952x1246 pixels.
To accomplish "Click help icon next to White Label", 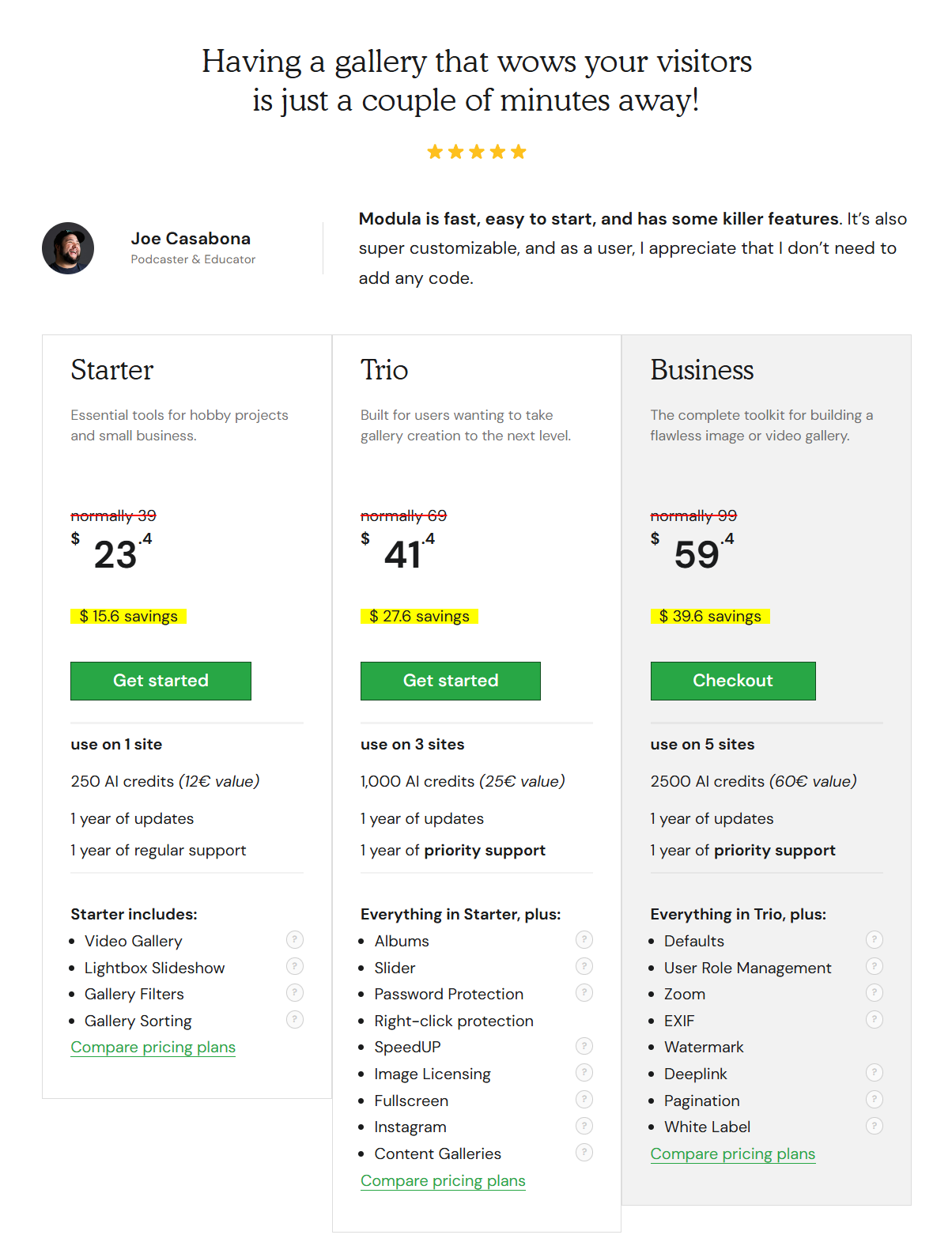I will coord(874,1126).
